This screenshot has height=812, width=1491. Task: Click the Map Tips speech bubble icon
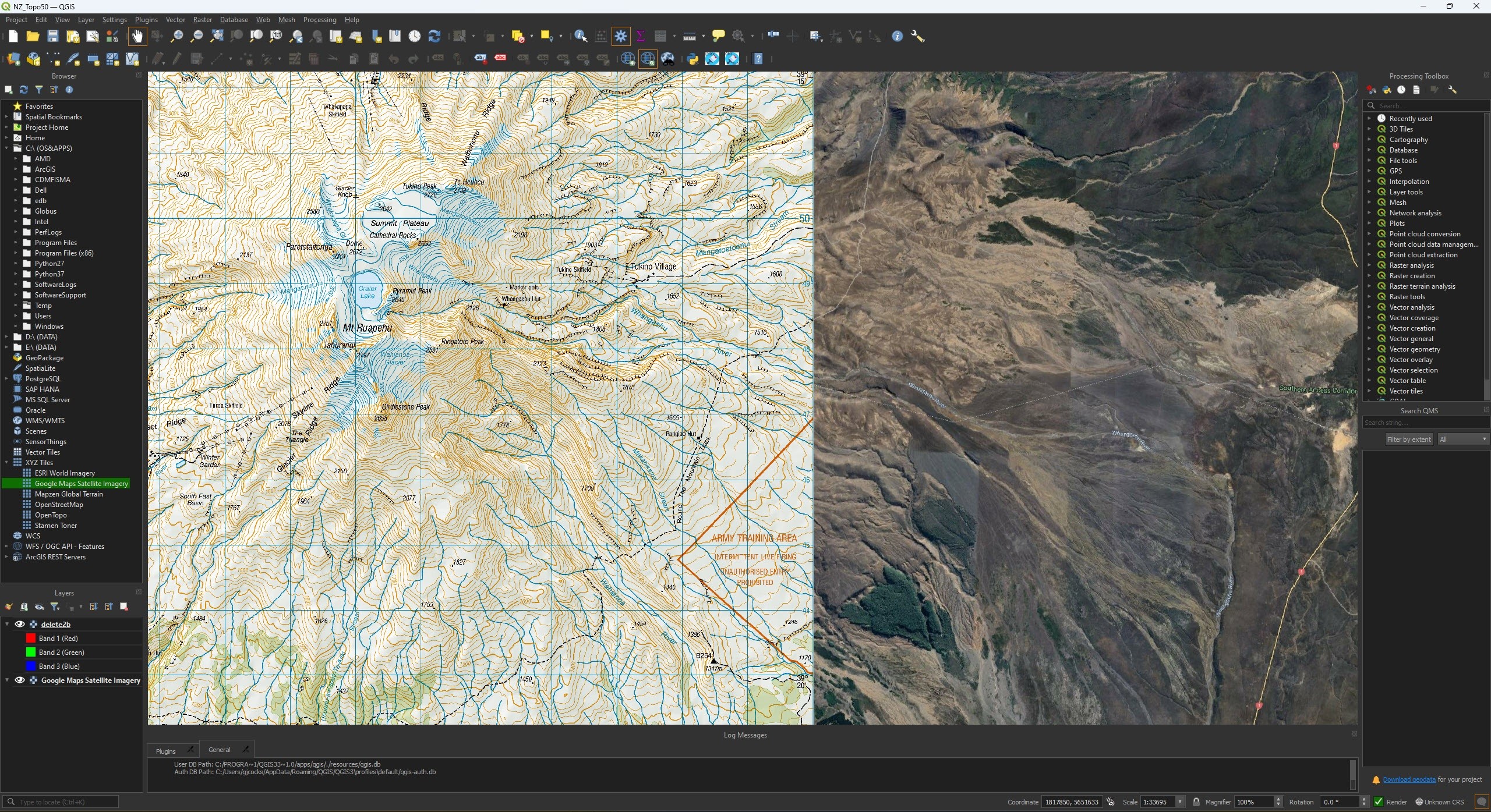(x=719, y=36)
